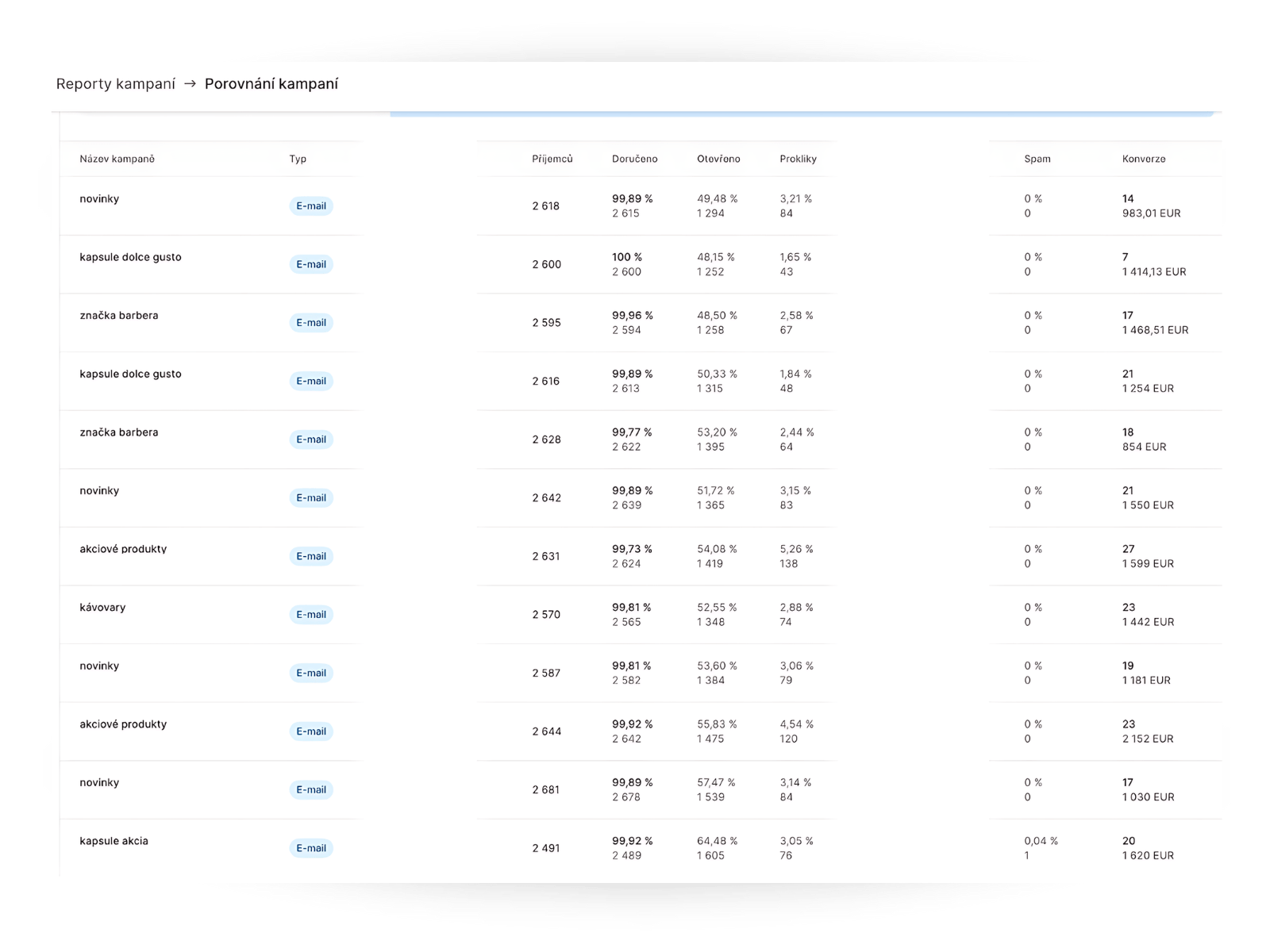Click the 0,04 % spam rate value

point(1041,841)
